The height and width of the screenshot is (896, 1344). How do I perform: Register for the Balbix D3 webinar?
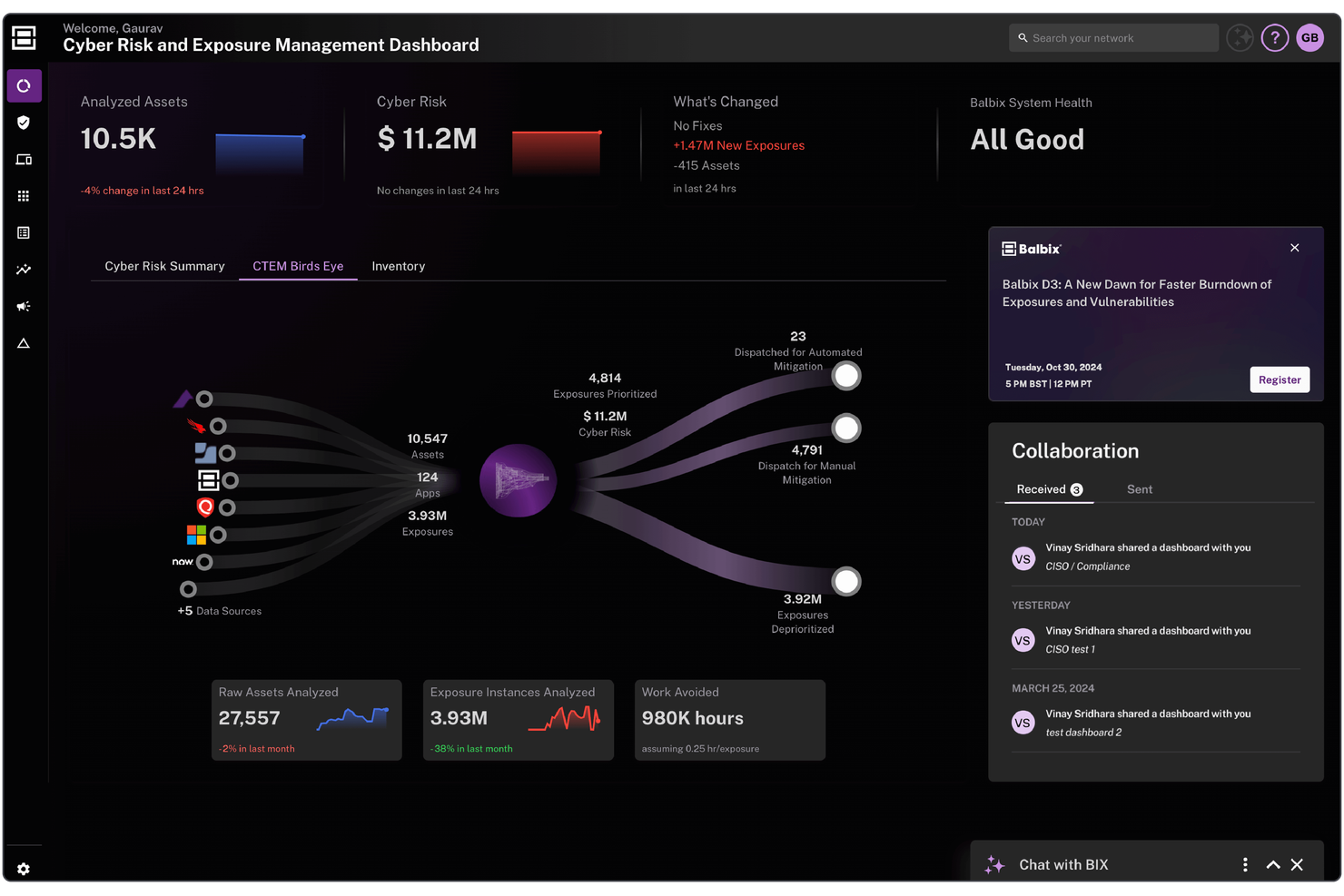[1280, 379]
